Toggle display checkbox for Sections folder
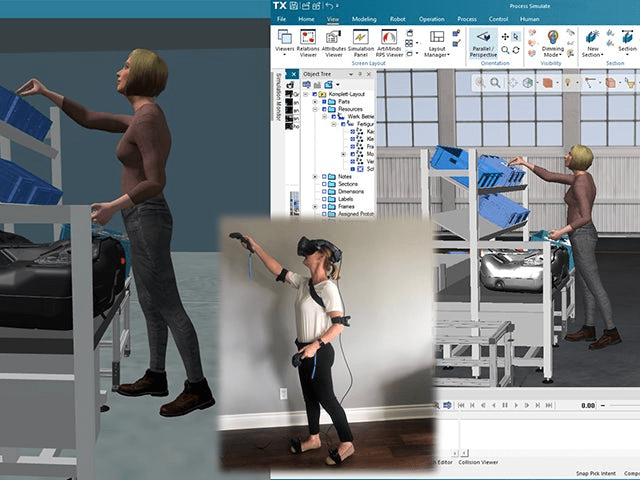 [324, 184]
